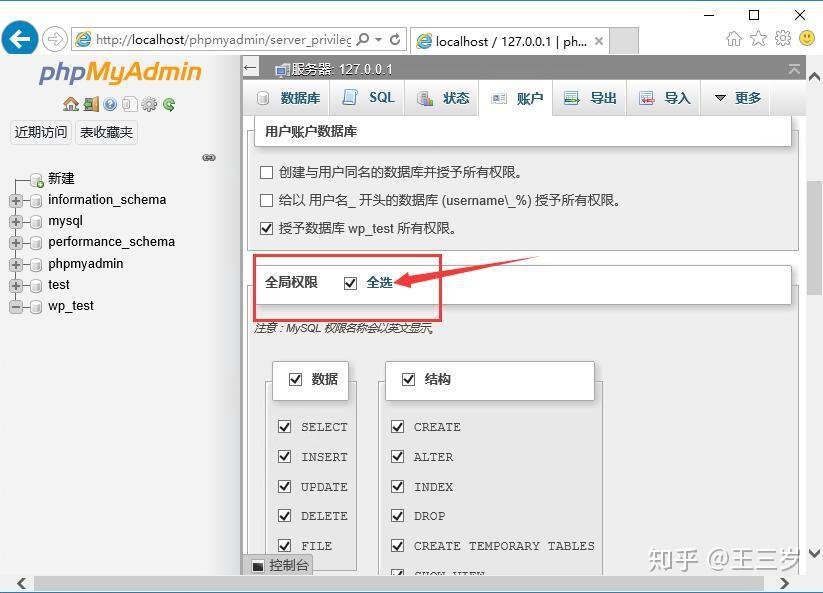
Task: Check the username\_% wildcard privileges option
Action: pyautogui.click(x=267, y=200)
